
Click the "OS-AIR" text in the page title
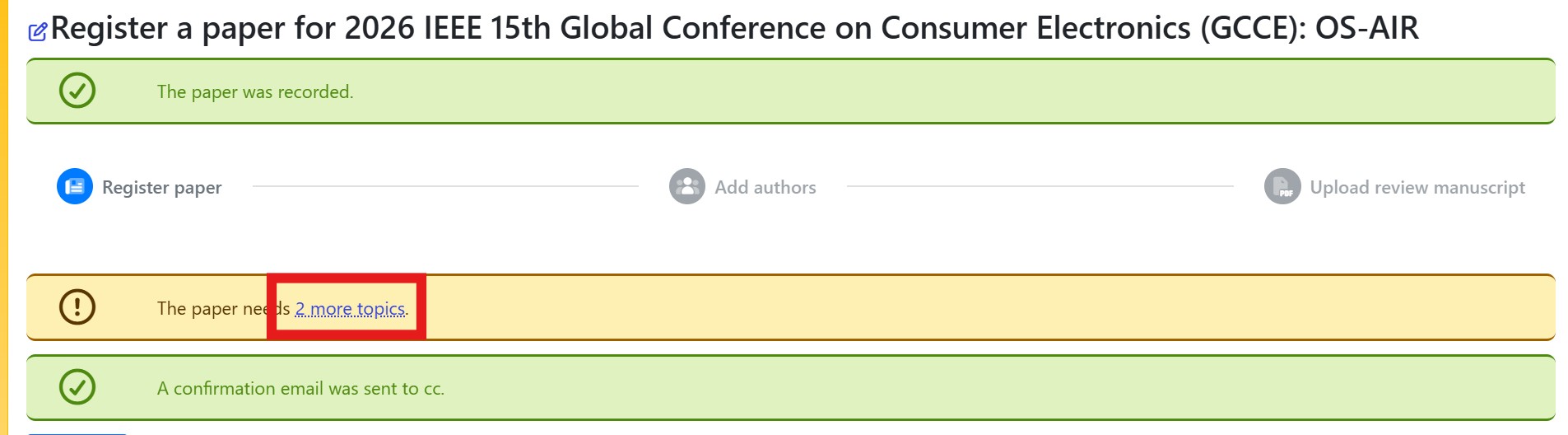1366,29
